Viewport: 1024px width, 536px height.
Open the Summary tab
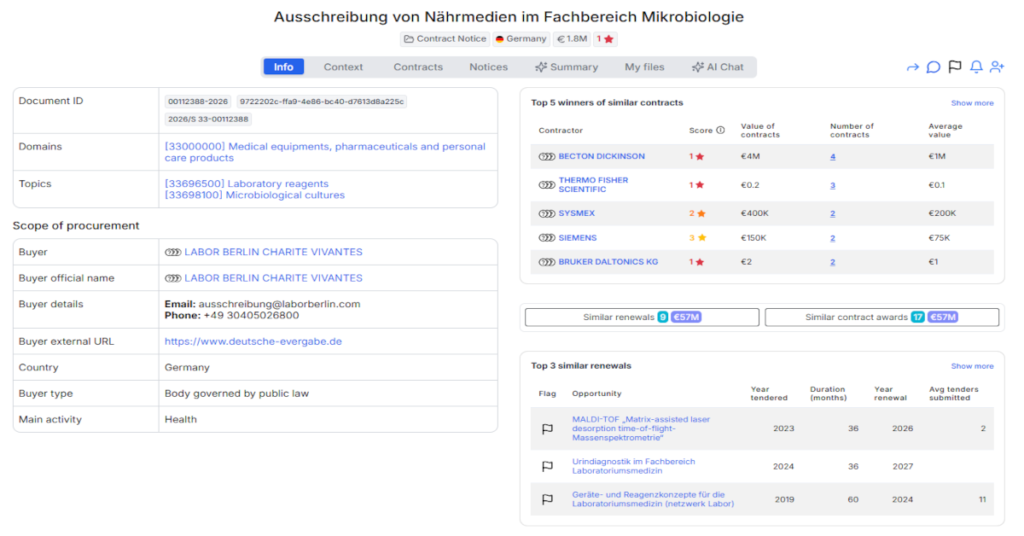click(566, 67)
